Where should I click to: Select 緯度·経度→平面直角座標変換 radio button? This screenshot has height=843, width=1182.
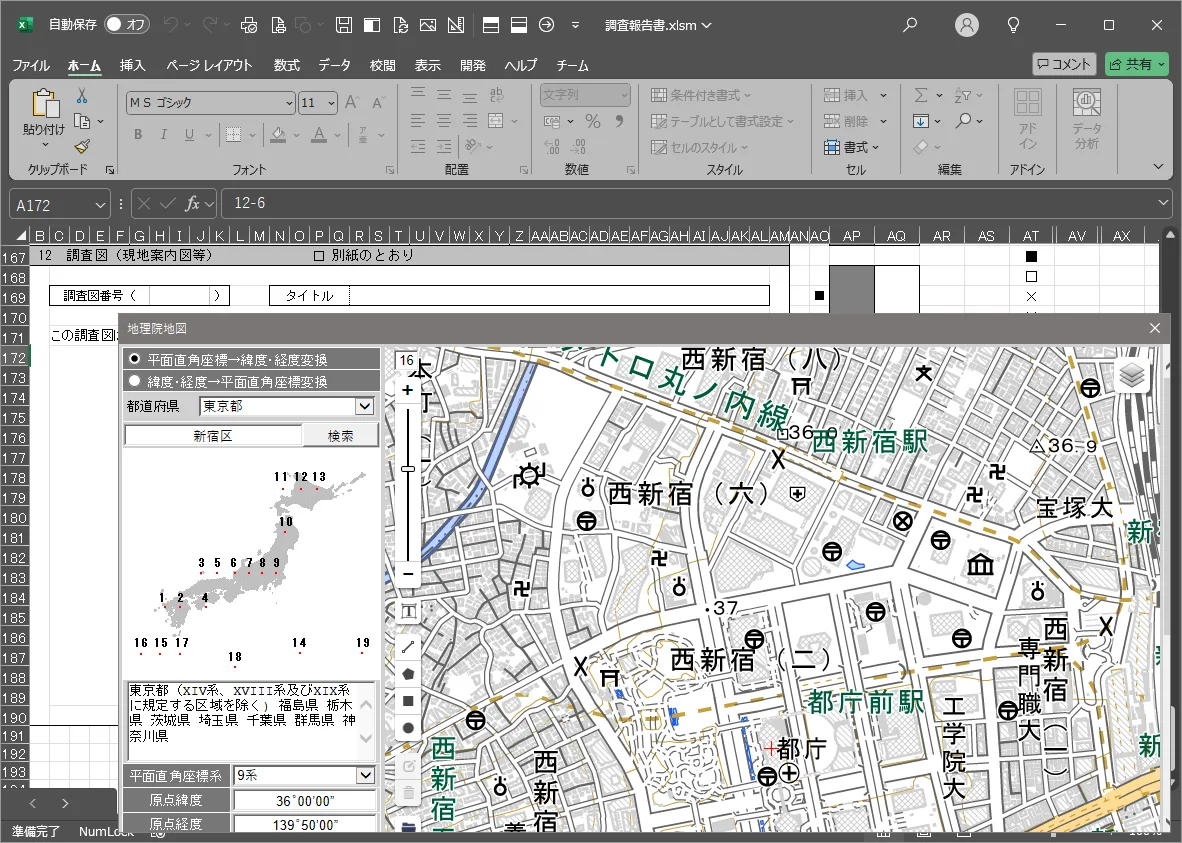coord(135,381)
